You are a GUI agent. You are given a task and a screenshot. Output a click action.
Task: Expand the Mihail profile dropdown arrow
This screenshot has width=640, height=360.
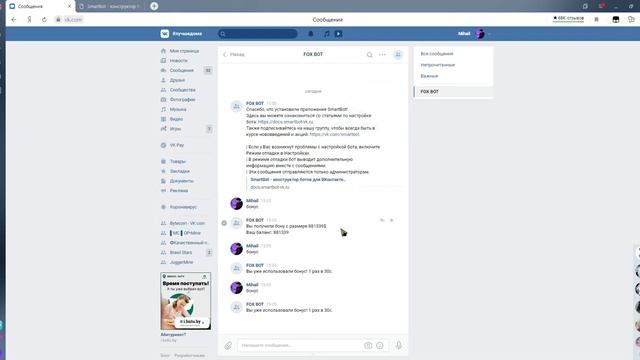pyautogui.click(x=489, y=34)
